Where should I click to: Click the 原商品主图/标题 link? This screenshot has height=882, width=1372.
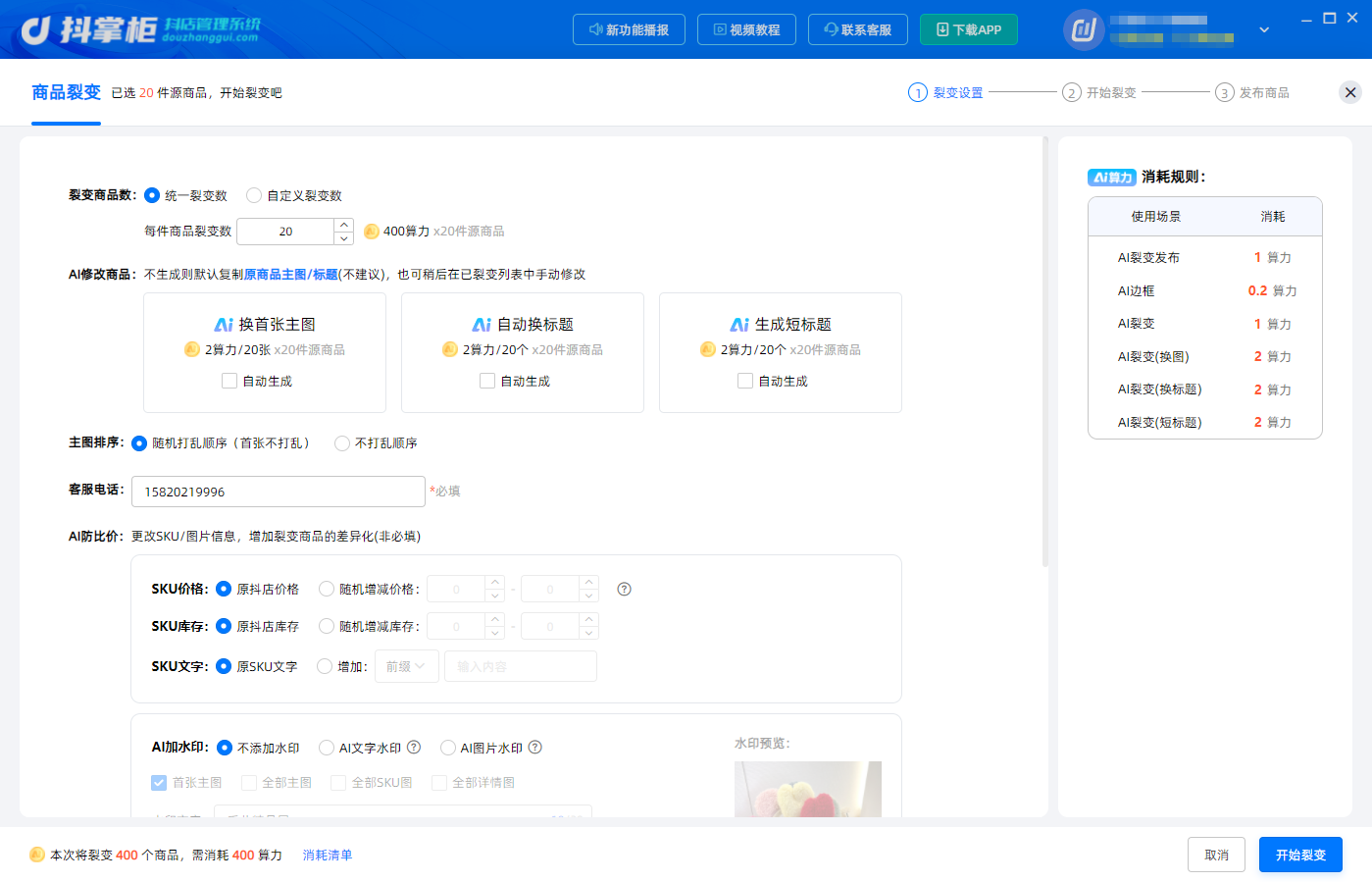click(x=291, y=275)
